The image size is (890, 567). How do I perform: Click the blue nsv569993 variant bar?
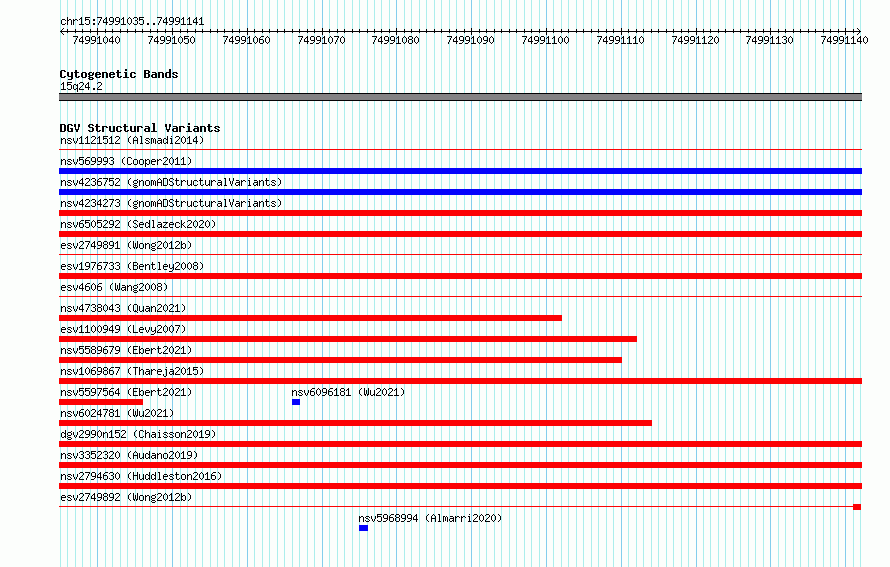point(460,171)
